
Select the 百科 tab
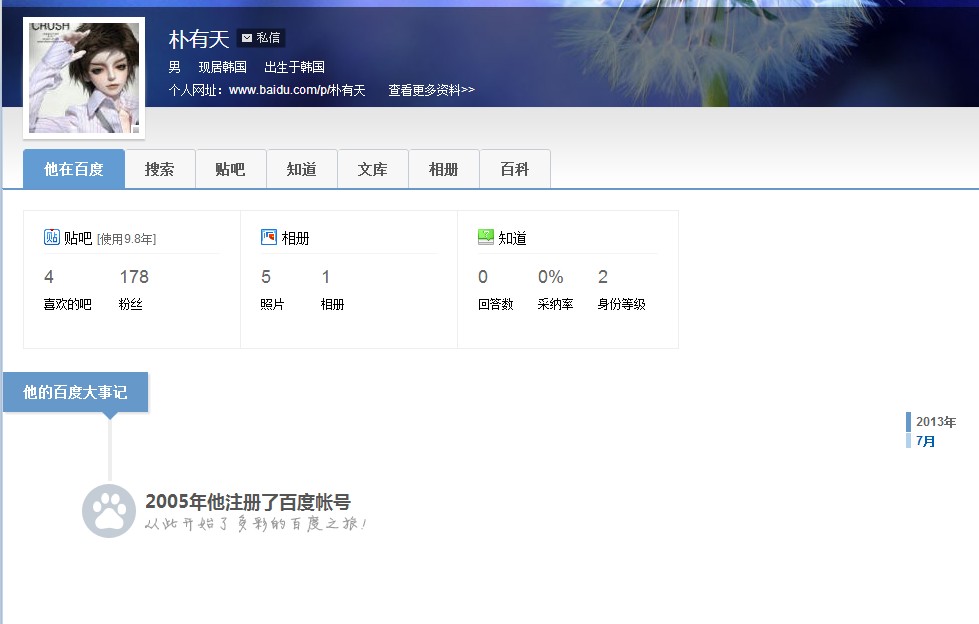tap(515, 169)
